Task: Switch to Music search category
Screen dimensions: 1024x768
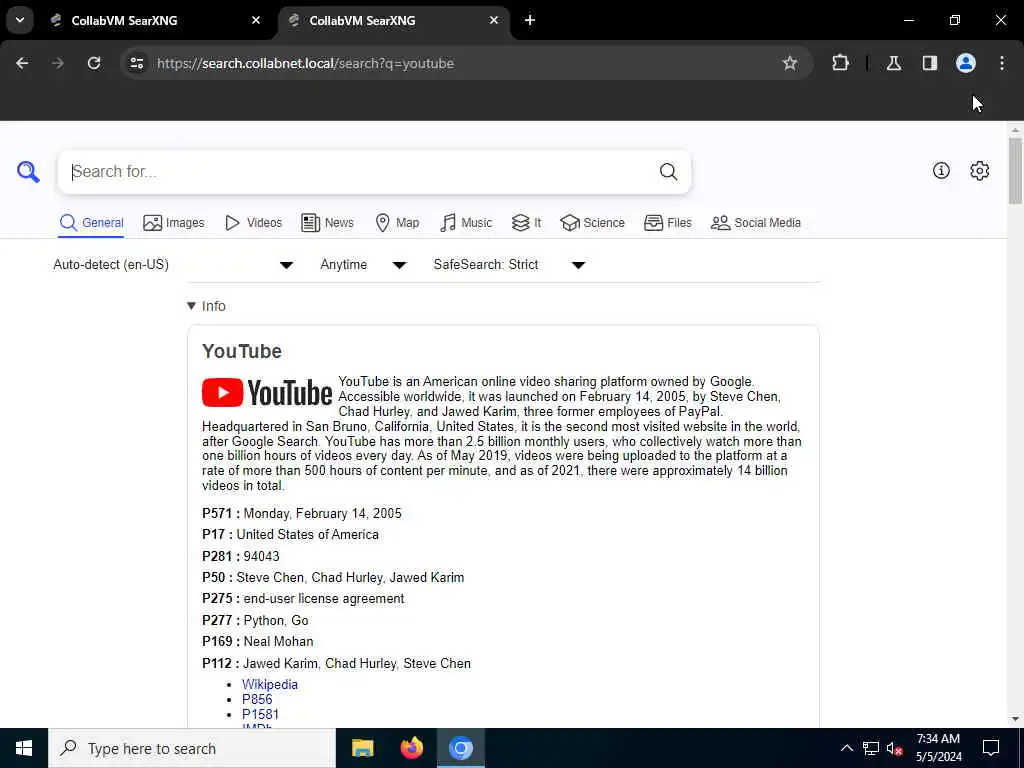Action: [x=466, y=223]
